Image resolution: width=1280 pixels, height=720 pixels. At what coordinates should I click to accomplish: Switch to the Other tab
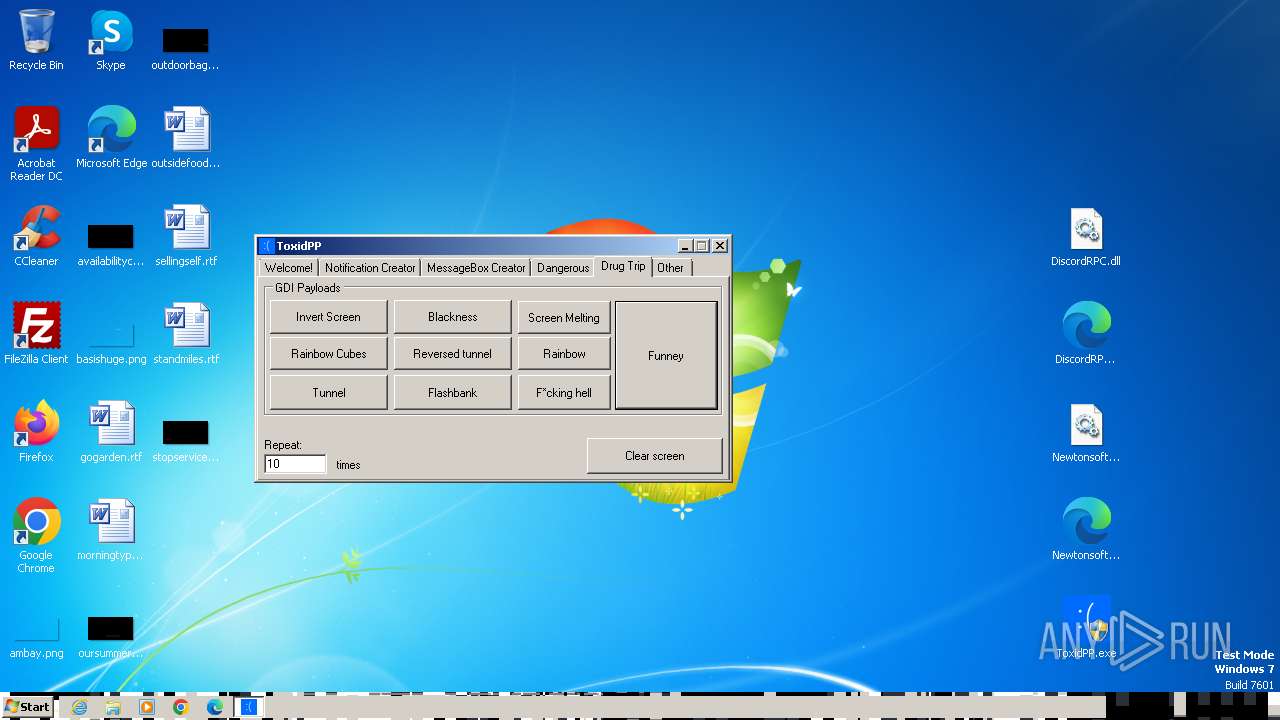pyautogui.click(x=671, y=268)
